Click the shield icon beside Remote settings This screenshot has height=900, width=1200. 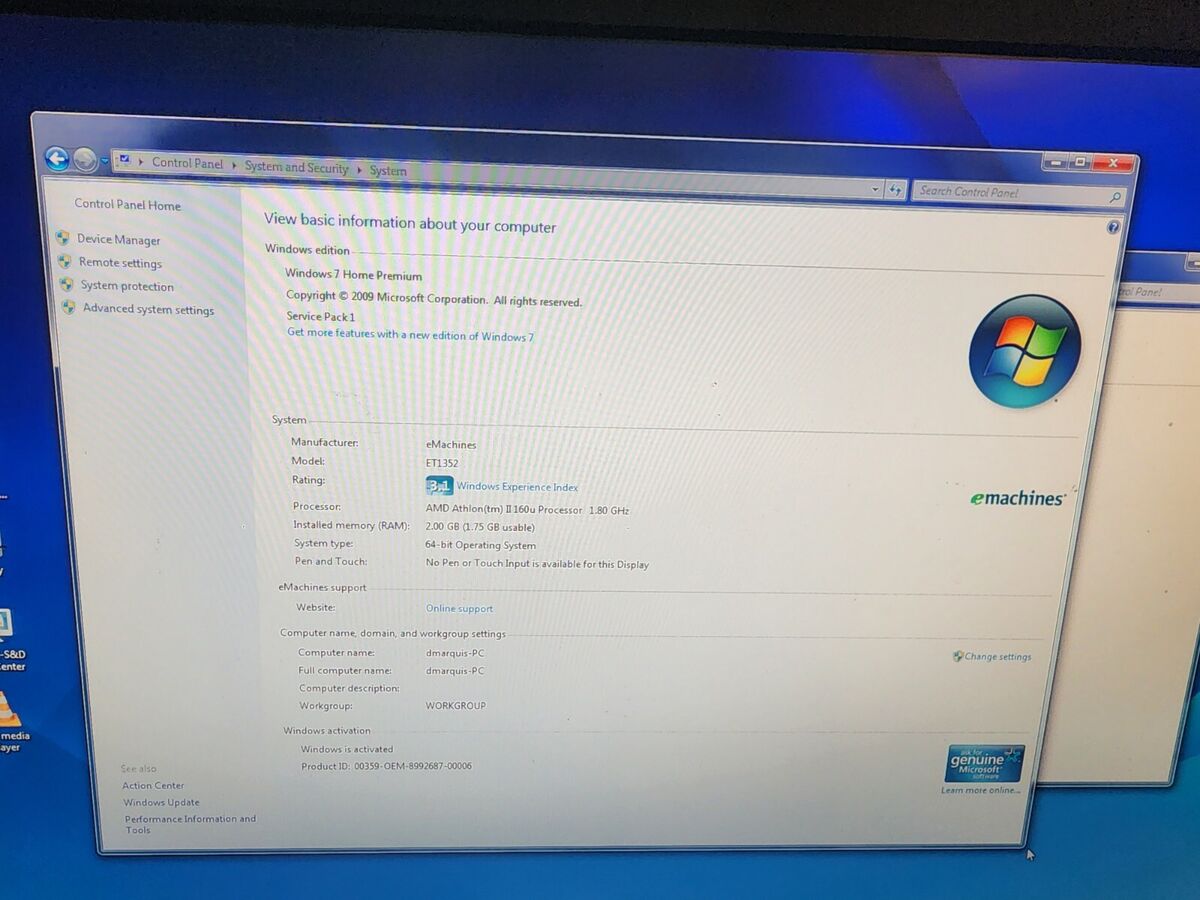pyautogui.click(x=64, y=261)
